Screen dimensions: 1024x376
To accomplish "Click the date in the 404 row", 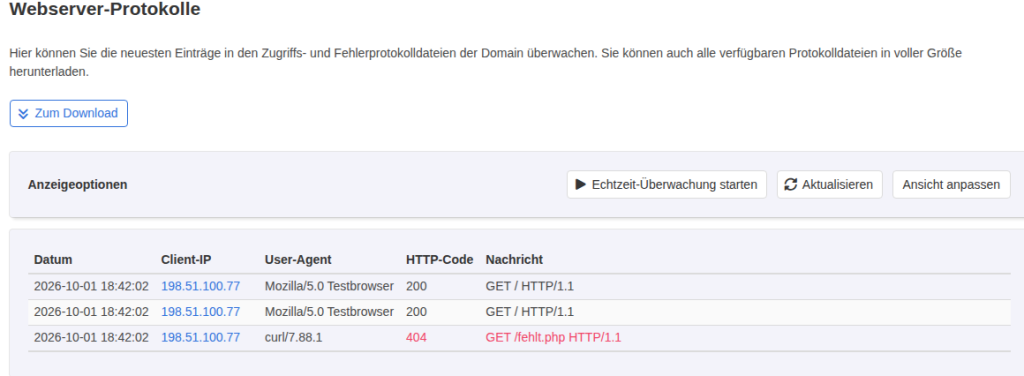I will 91,337.
